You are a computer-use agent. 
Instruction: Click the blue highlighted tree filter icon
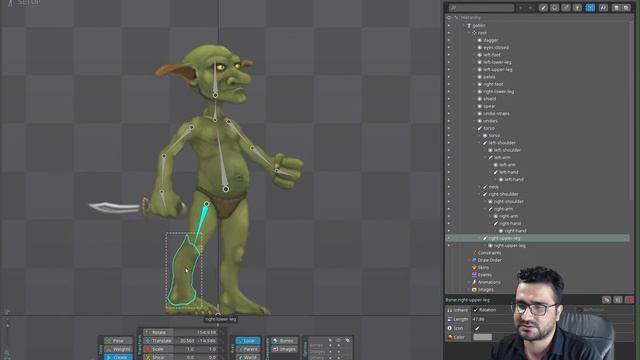[590, 8]
